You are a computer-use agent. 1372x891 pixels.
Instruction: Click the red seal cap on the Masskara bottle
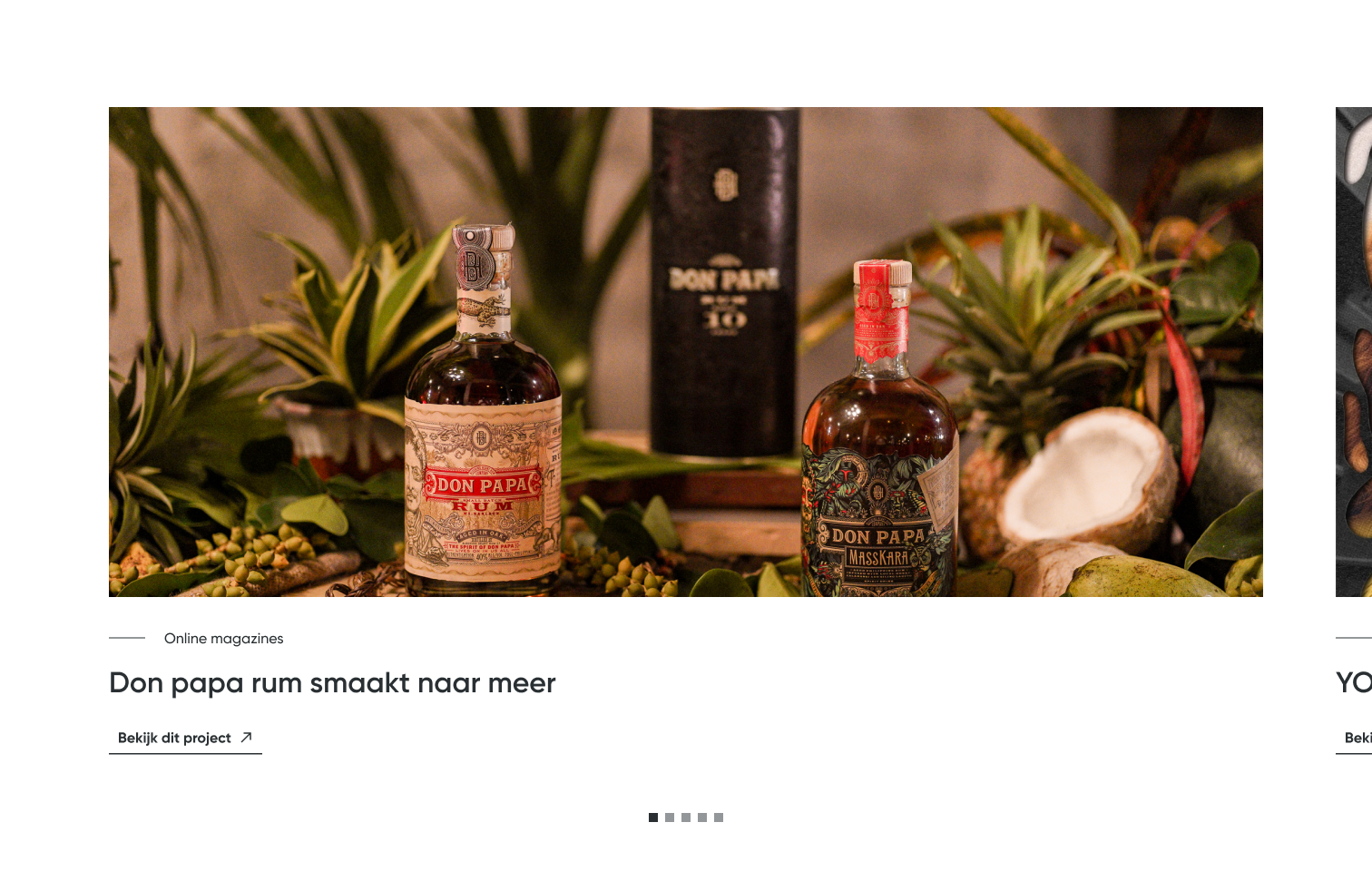click(881, 309)
